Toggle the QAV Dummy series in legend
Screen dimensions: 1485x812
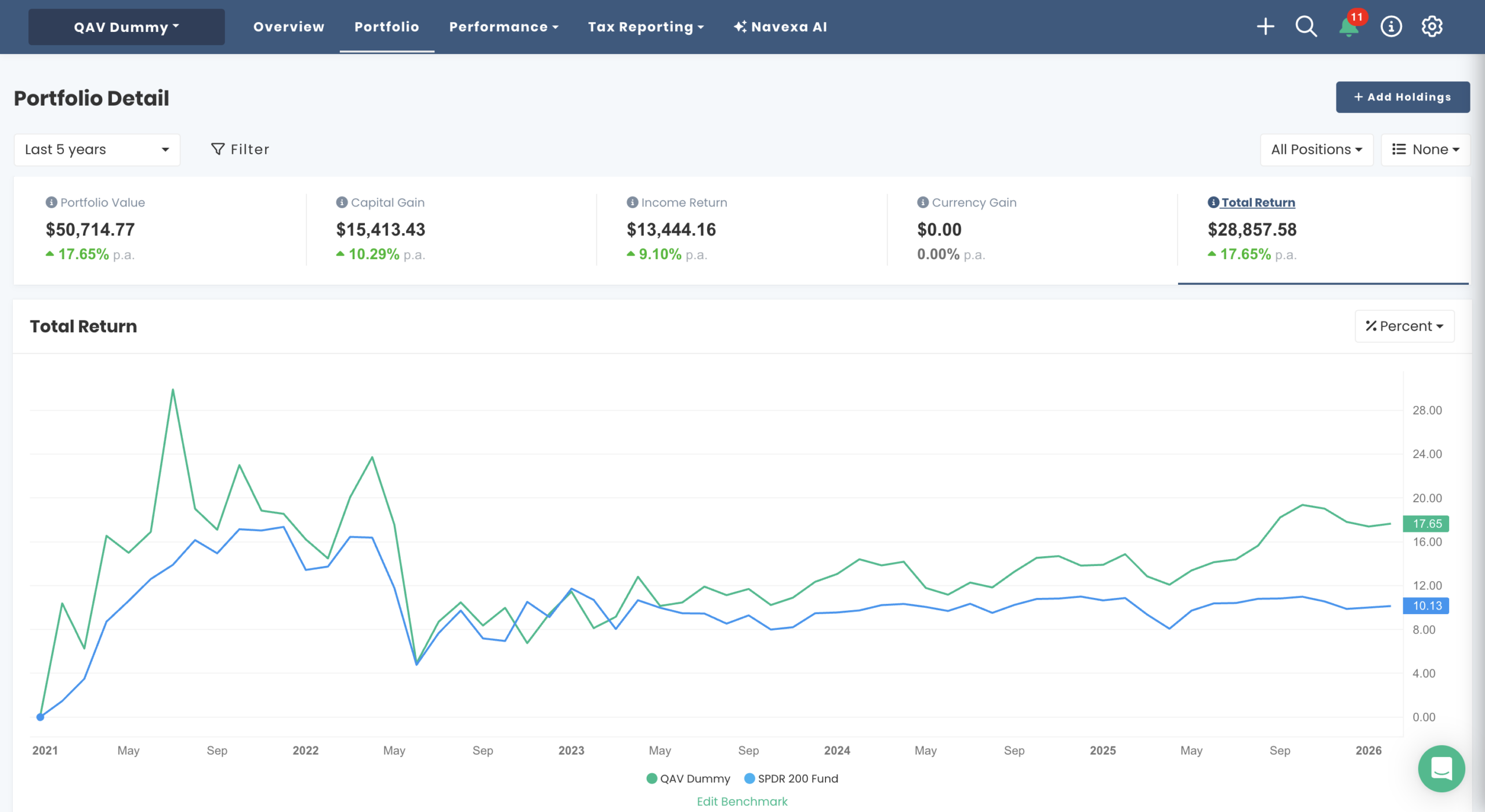tap(689, 778)
